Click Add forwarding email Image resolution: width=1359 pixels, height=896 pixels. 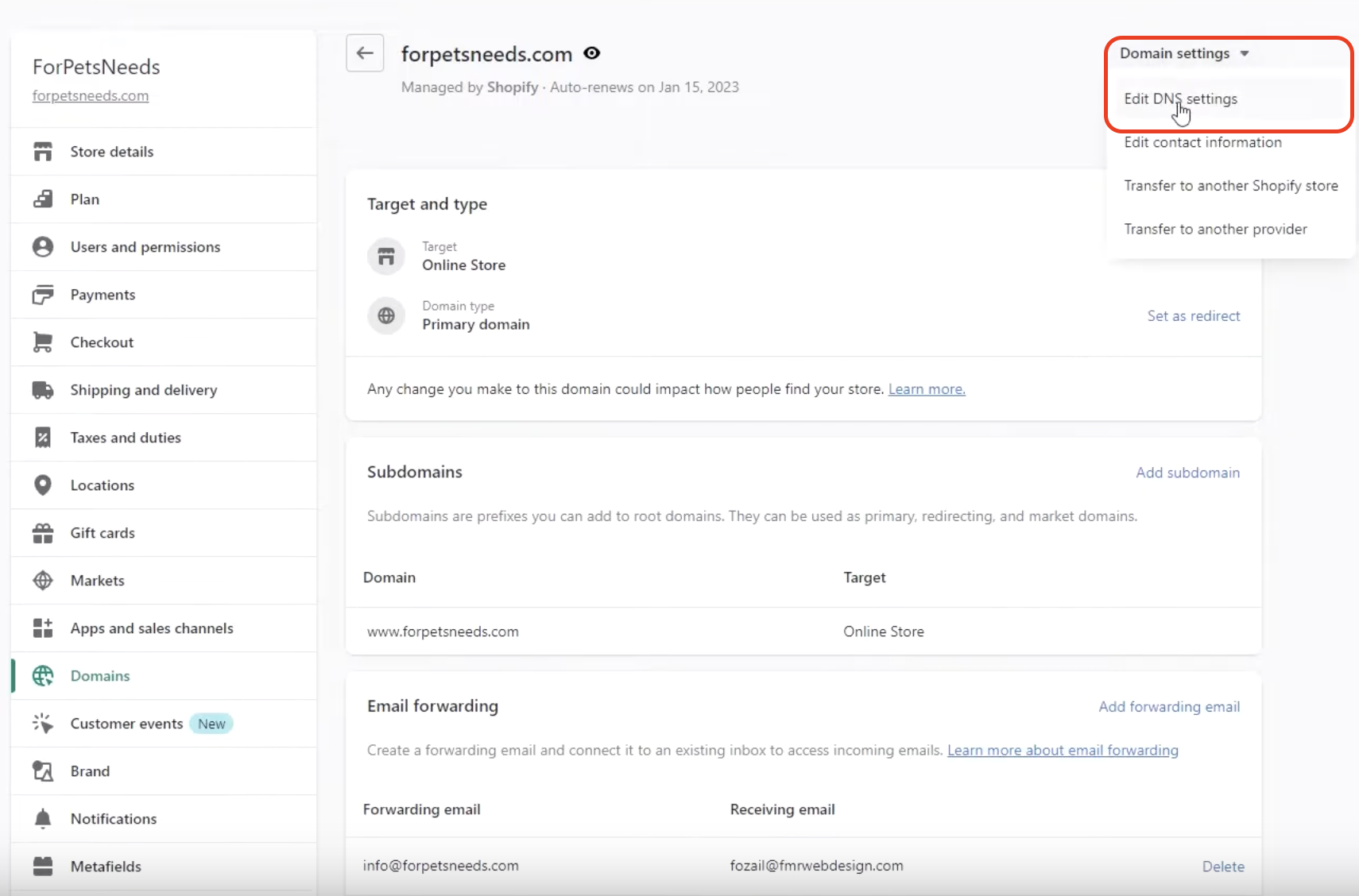[1169, 707]
